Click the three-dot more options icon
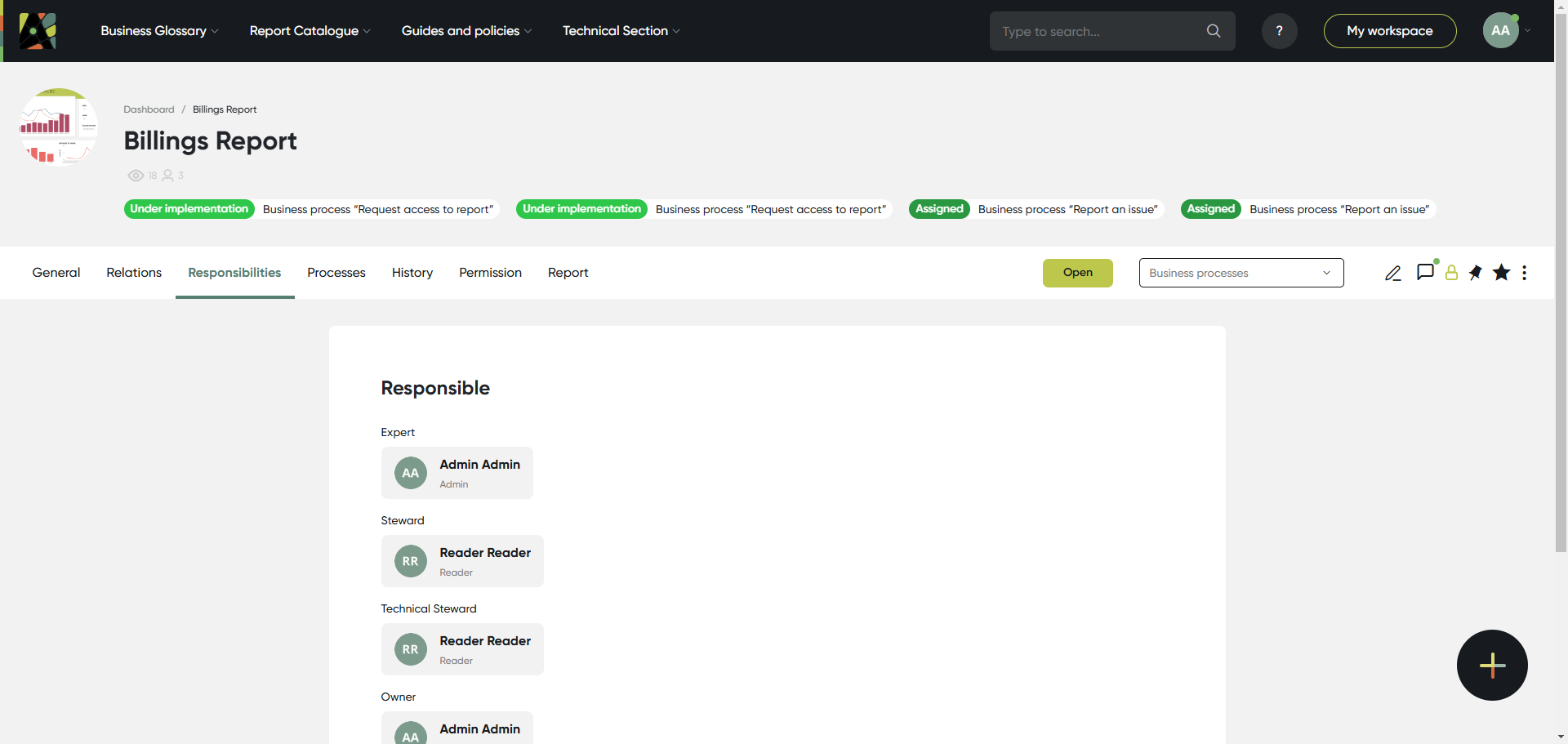1568x744 pixels. 1524,273
